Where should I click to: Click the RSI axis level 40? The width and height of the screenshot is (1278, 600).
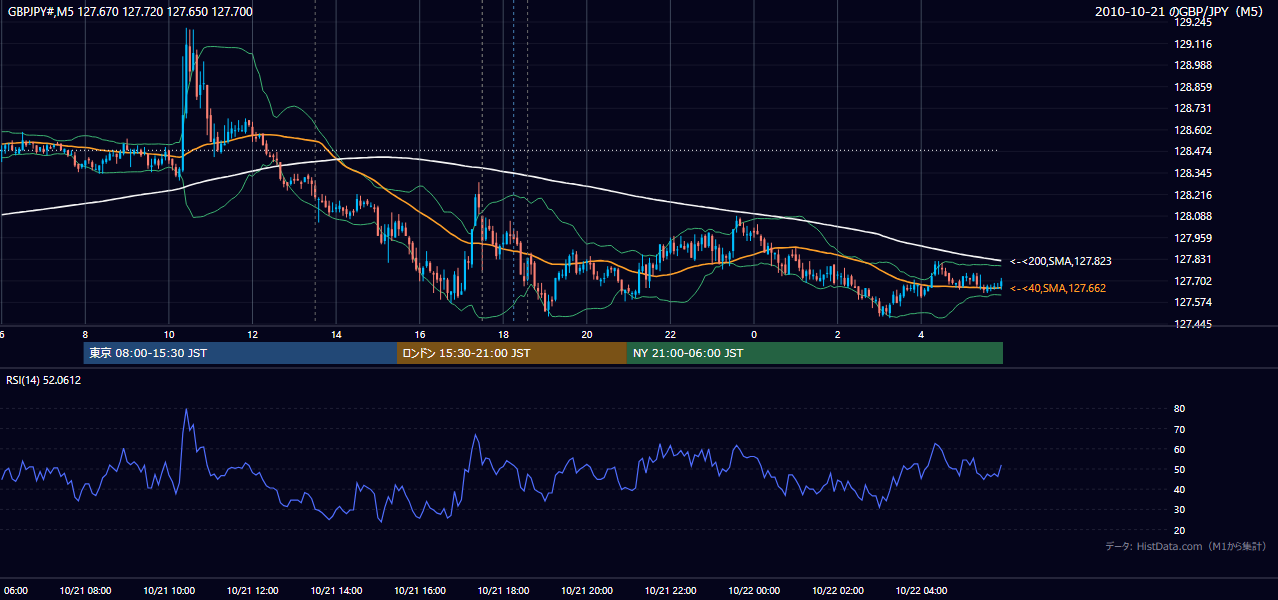pos(1180,489)
